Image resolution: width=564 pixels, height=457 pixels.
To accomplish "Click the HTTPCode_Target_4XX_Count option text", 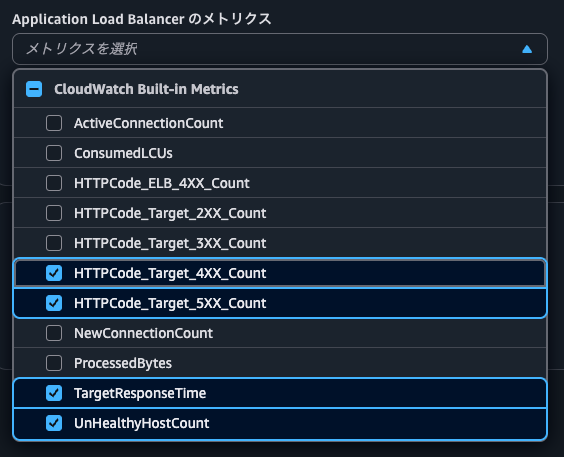I will click(x=170, y=273).
